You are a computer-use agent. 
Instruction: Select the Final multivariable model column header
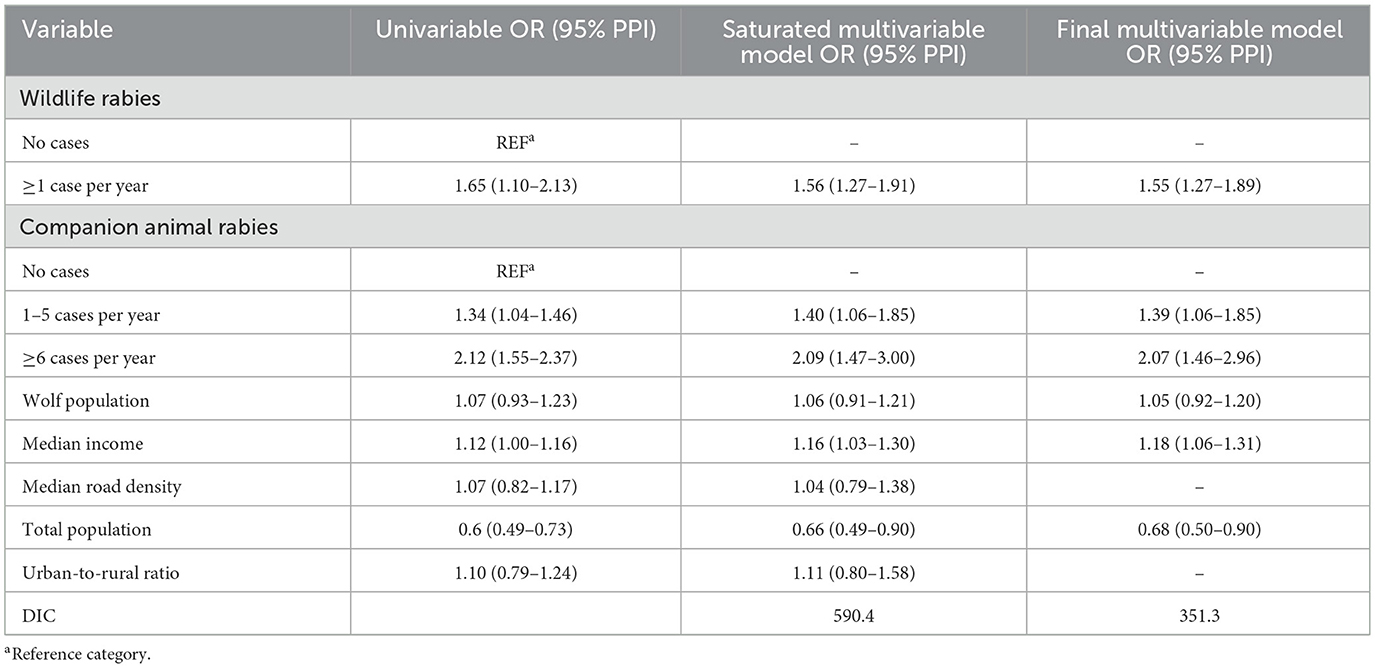(1199, 42)
